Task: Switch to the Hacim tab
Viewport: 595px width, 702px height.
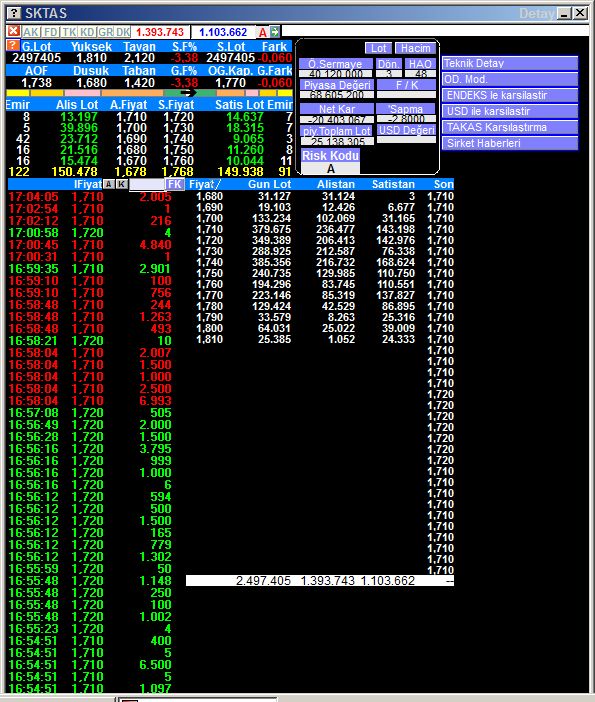Action: coord(415,48)
